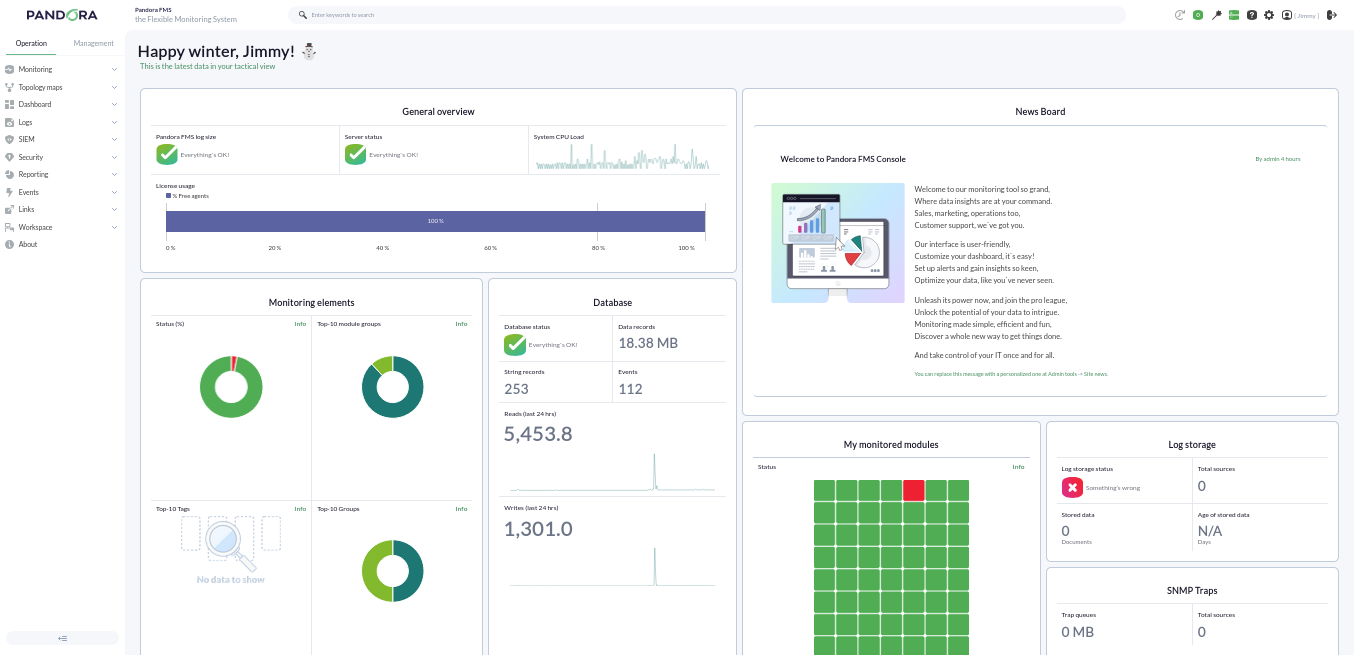Click the About info icon in sidebar

coord(9,245)
